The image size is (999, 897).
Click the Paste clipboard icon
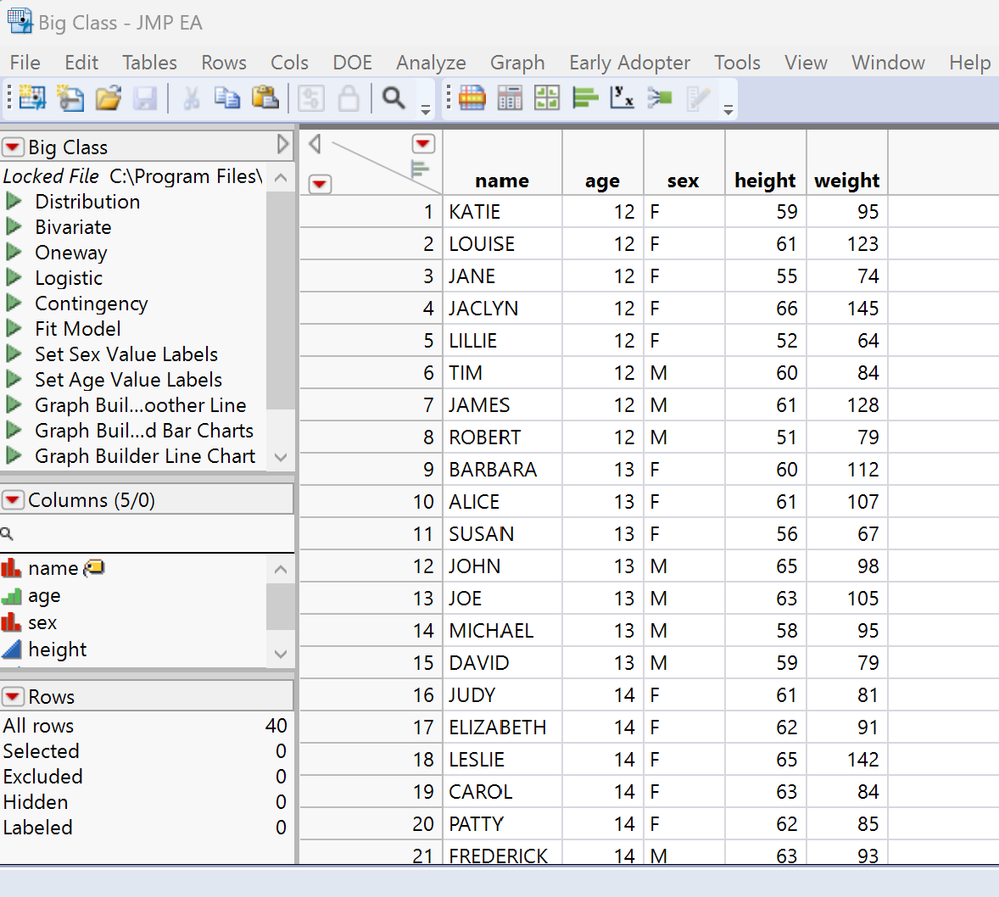click(x=265, y=98)
